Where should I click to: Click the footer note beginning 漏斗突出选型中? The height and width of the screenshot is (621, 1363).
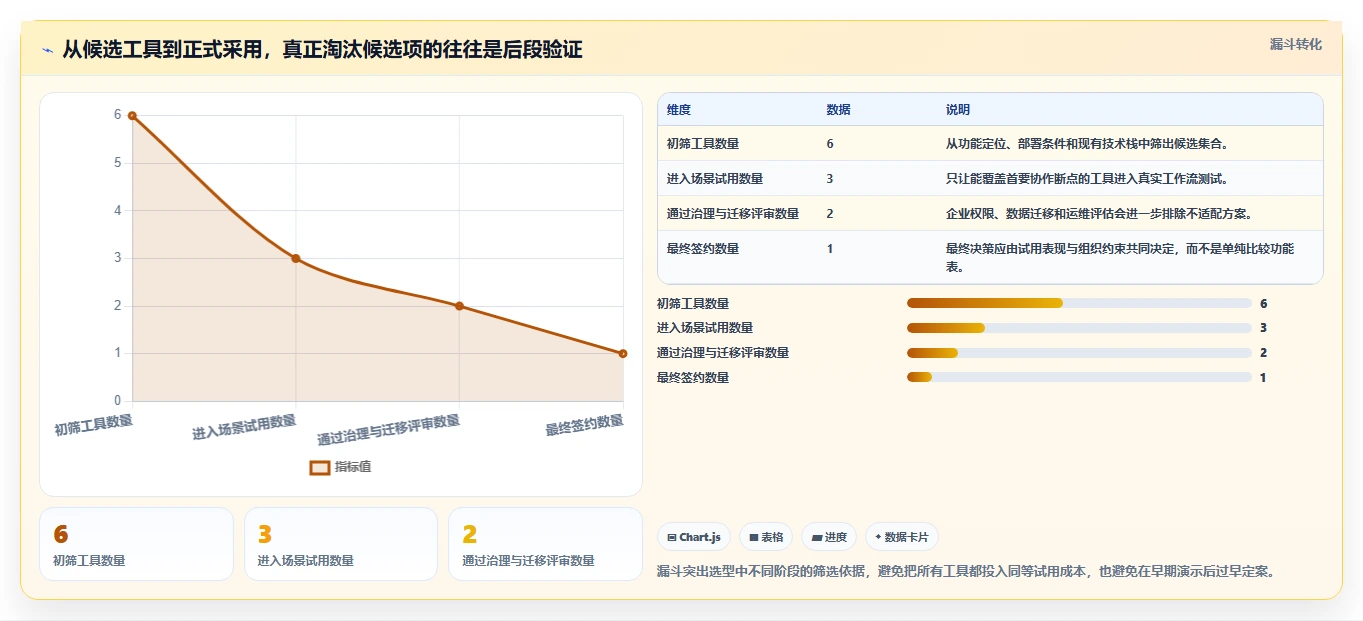(x=965, y=572)
